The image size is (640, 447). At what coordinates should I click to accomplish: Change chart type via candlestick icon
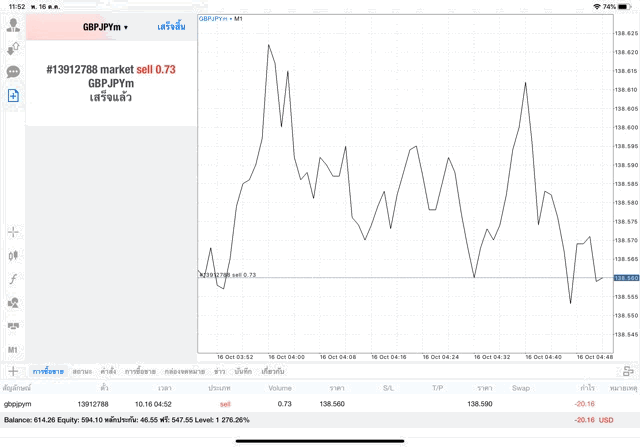coord(13,256)
